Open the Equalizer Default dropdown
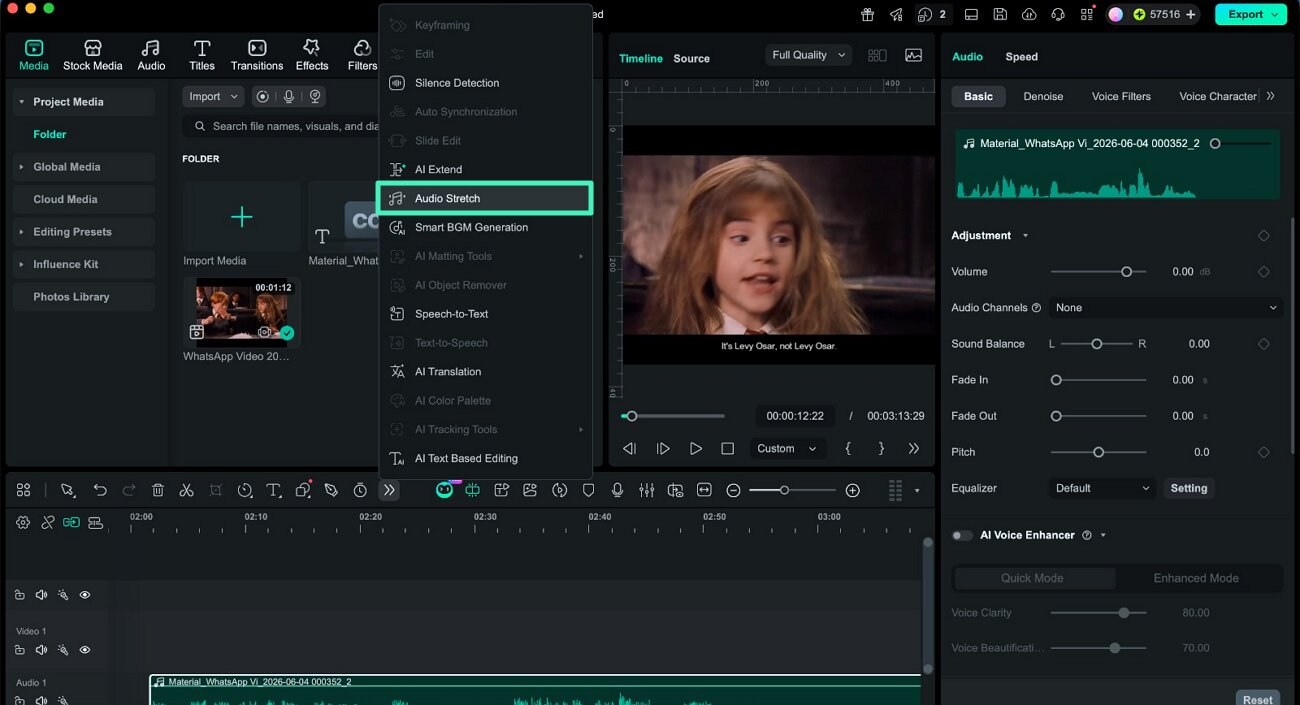Screen dimensions: 1300x705 [x=1103, y=488]
